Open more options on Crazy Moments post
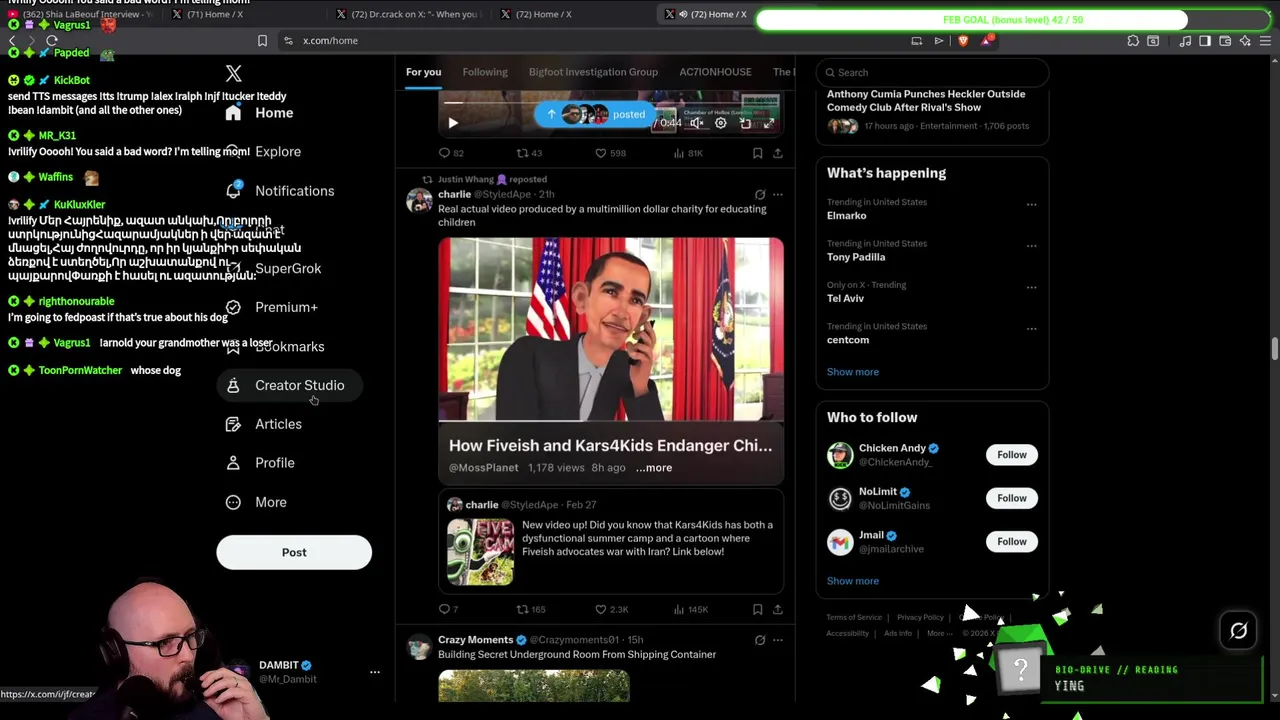The image size is (1280, 720). 777,640
